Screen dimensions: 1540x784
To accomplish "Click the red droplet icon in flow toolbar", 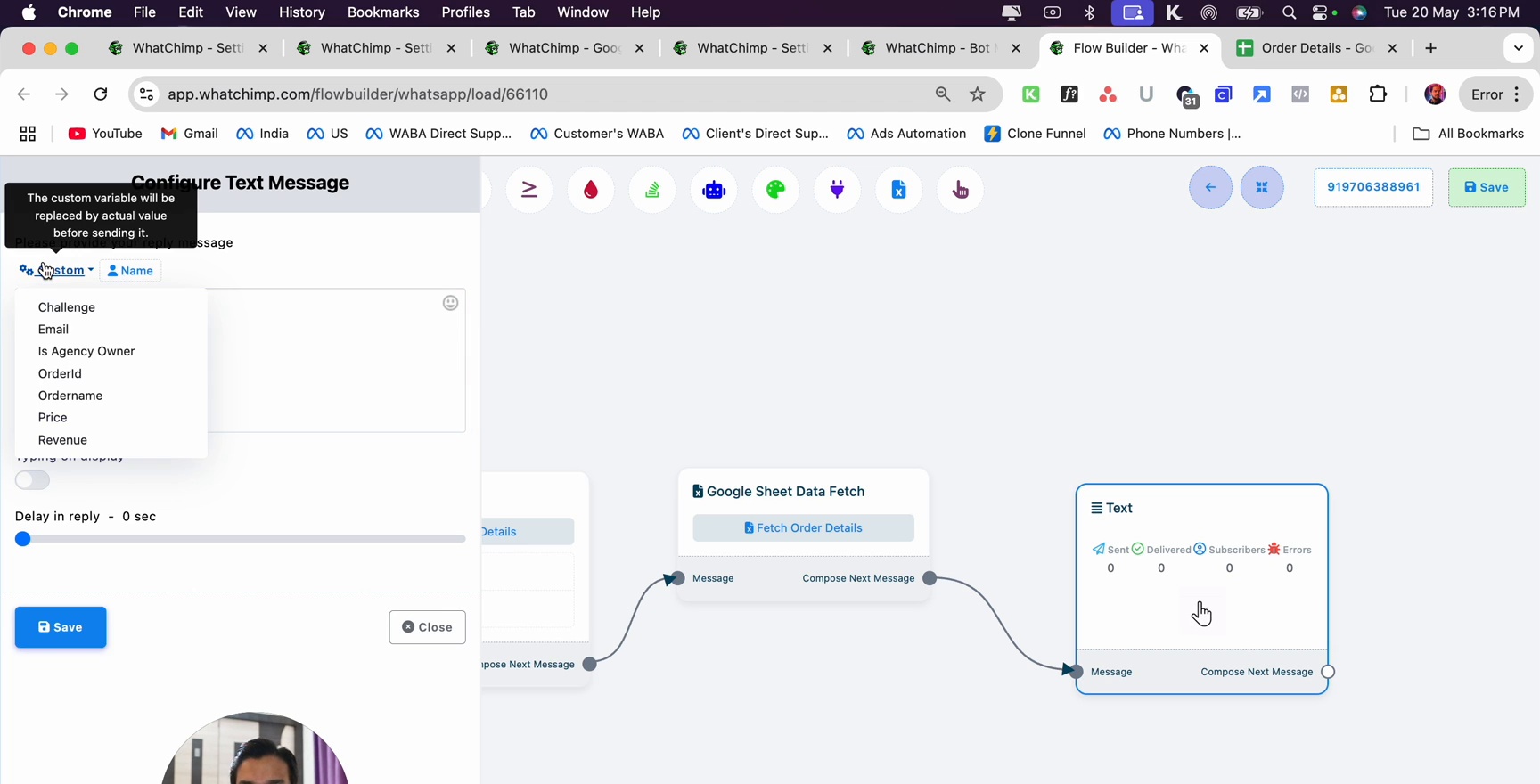I will coord(591,189).
